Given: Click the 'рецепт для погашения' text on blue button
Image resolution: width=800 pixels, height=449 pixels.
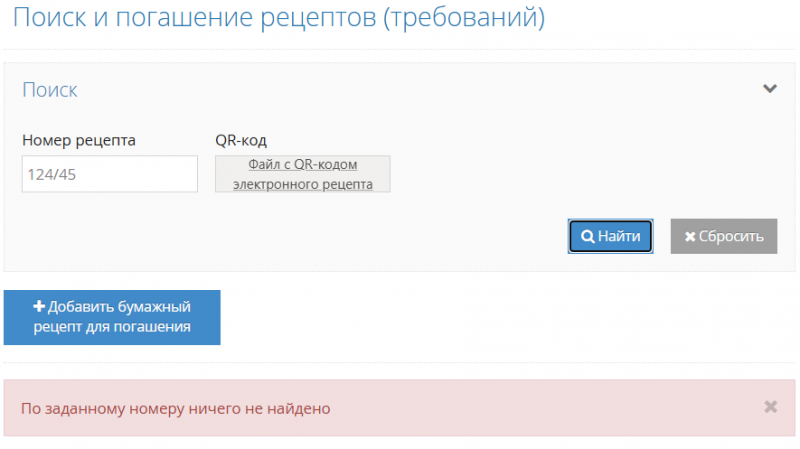Looking at the screenshot, I should coord(112,327).
